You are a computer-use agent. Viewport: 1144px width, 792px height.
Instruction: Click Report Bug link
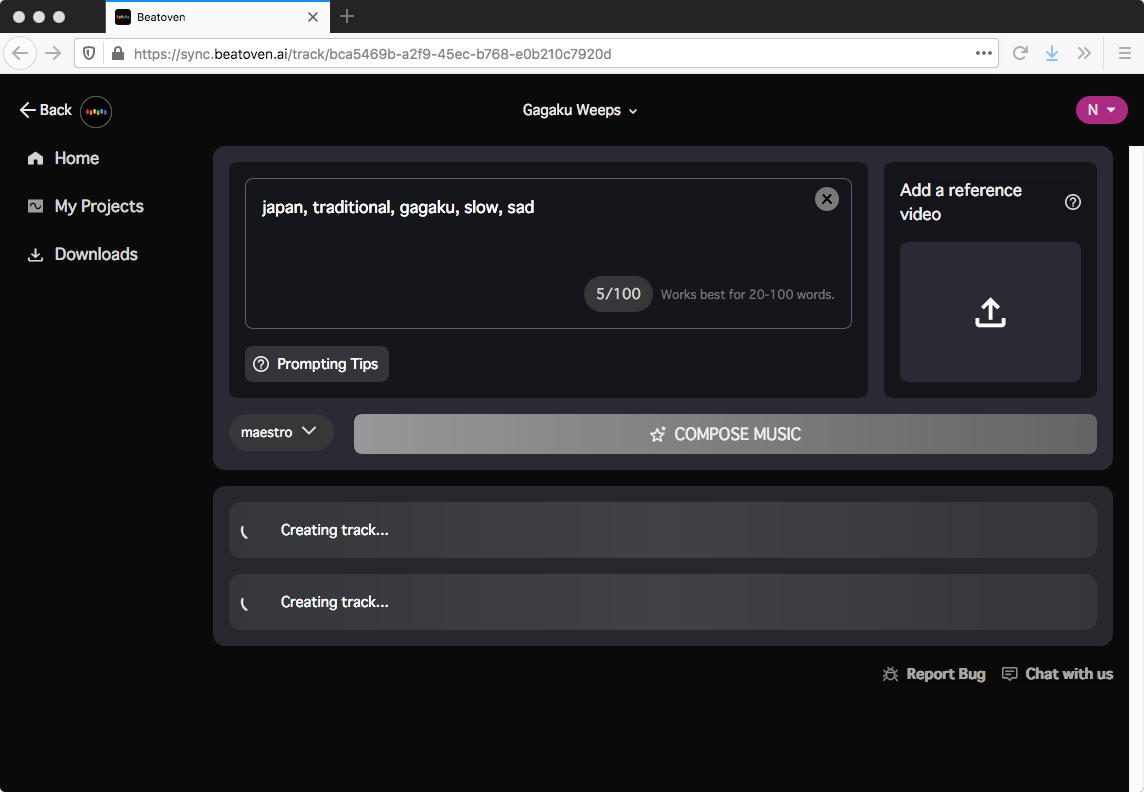tap(945, 674)
